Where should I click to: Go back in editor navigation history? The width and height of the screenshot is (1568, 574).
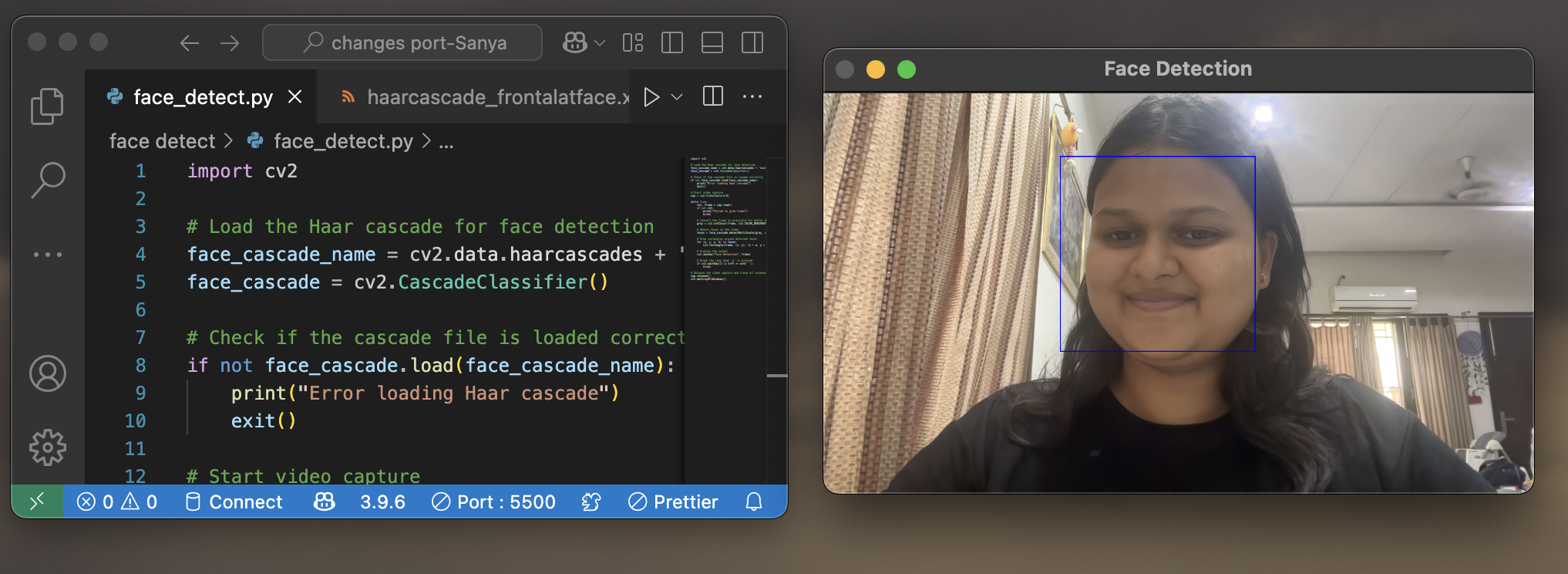190,43
